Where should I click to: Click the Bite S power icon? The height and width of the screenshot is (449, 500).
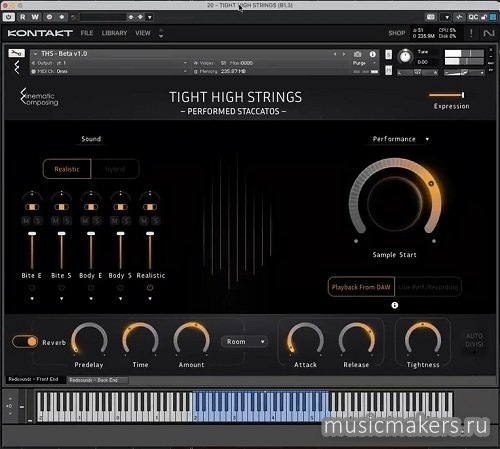point(61,287)
